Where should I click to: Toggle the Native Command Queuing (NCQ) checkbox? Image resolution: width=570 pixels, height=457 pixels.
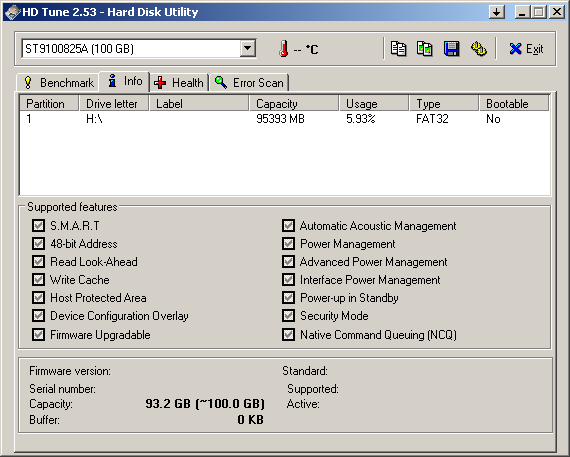point(288,334)
